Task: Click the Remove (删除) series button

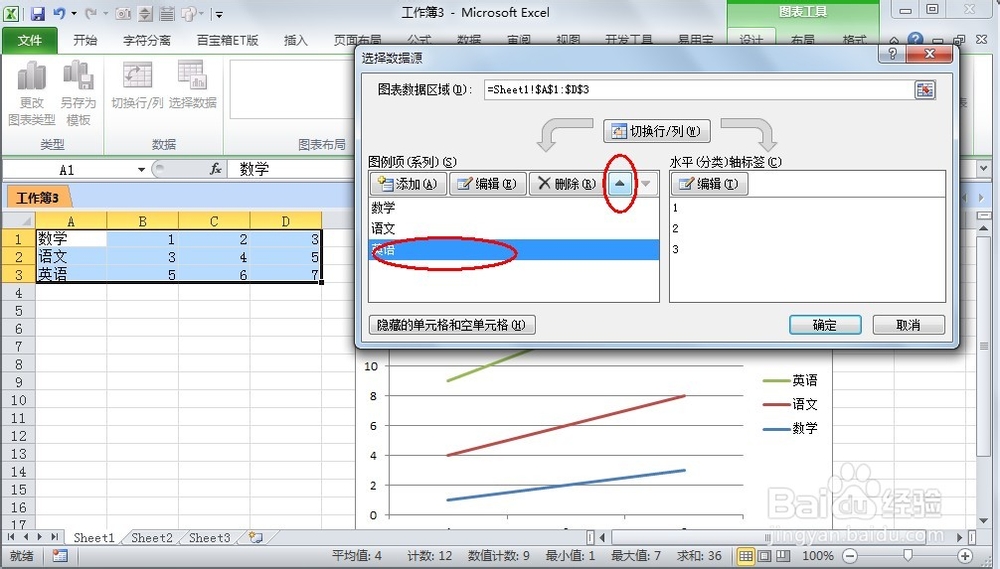Action: tap(567, 184)
